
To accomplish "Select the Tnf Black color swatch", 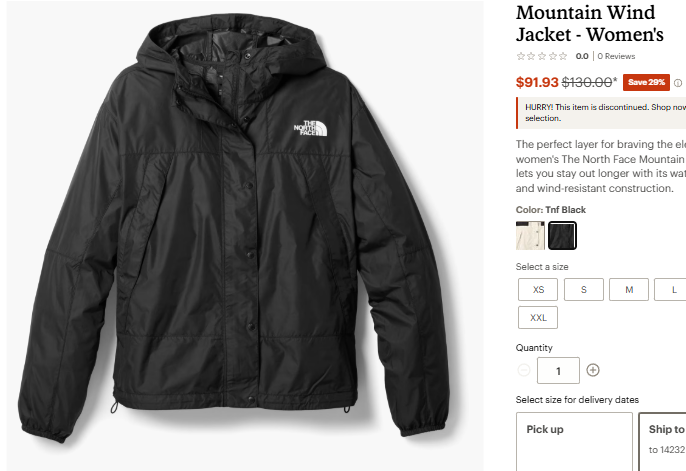I will point(563,235).
